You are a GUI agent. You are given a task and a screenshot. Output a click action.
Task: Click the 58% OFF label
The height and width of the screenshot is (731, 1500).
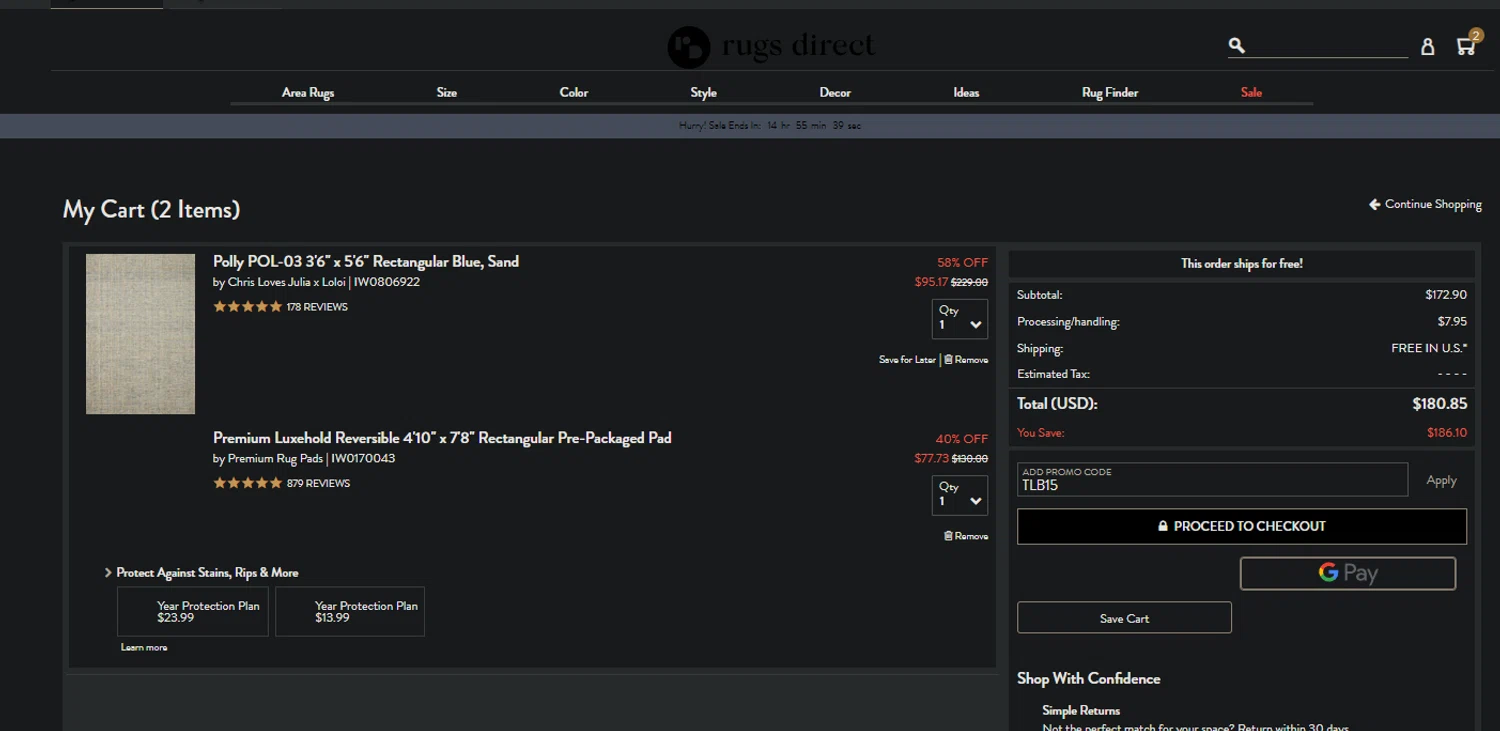(962, 263)
